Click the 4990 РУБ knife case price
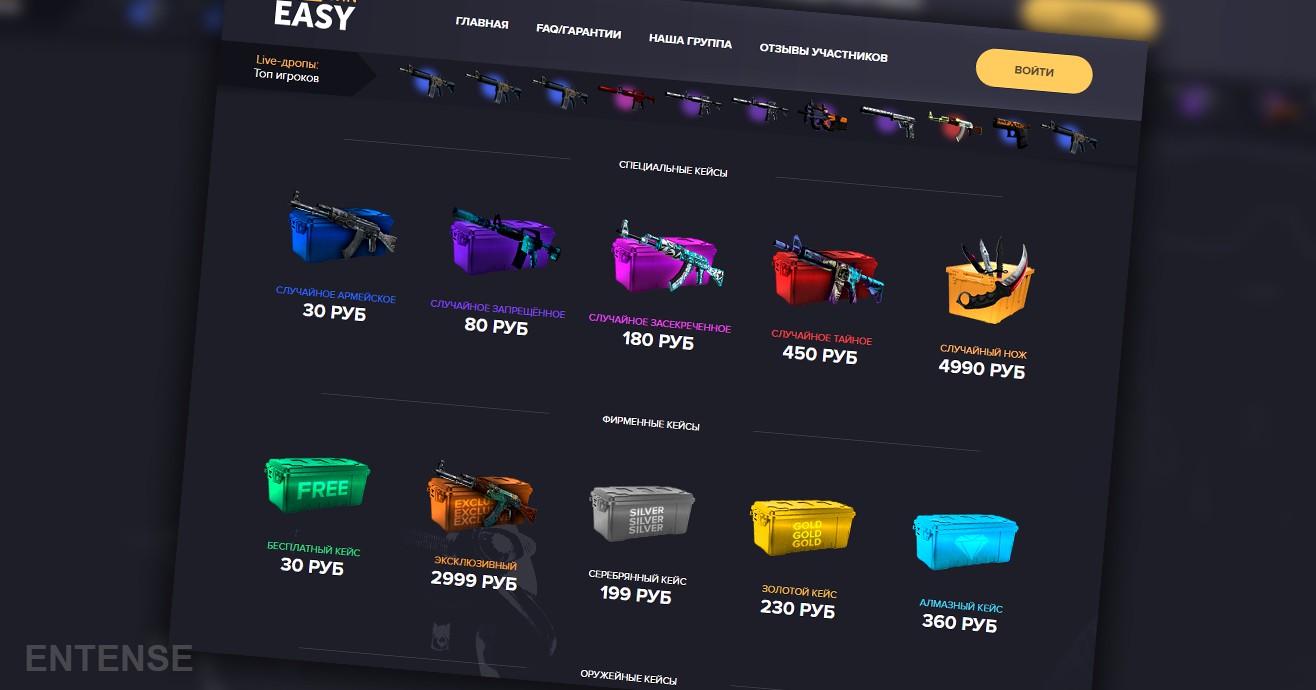This screenshot has width=1316, height=690. 981,368
